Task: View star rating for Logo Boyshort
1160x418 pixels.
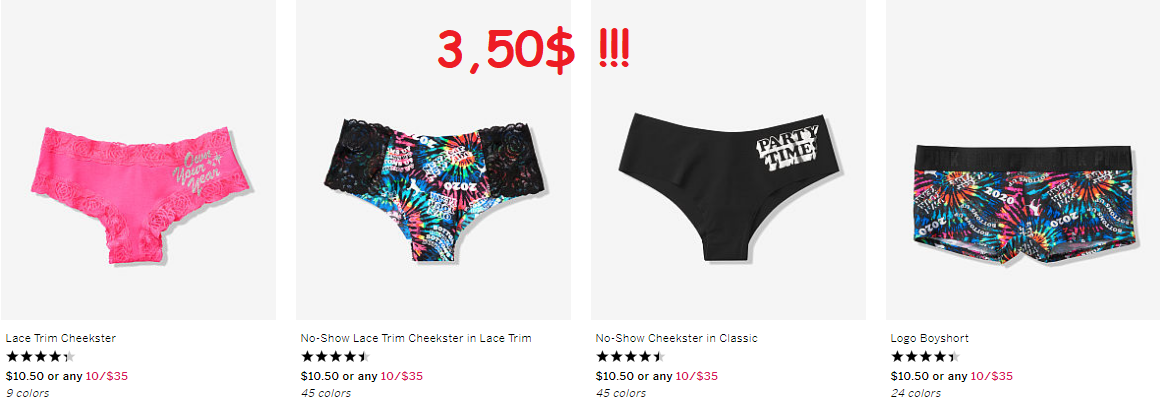Action: coord(925,357)
